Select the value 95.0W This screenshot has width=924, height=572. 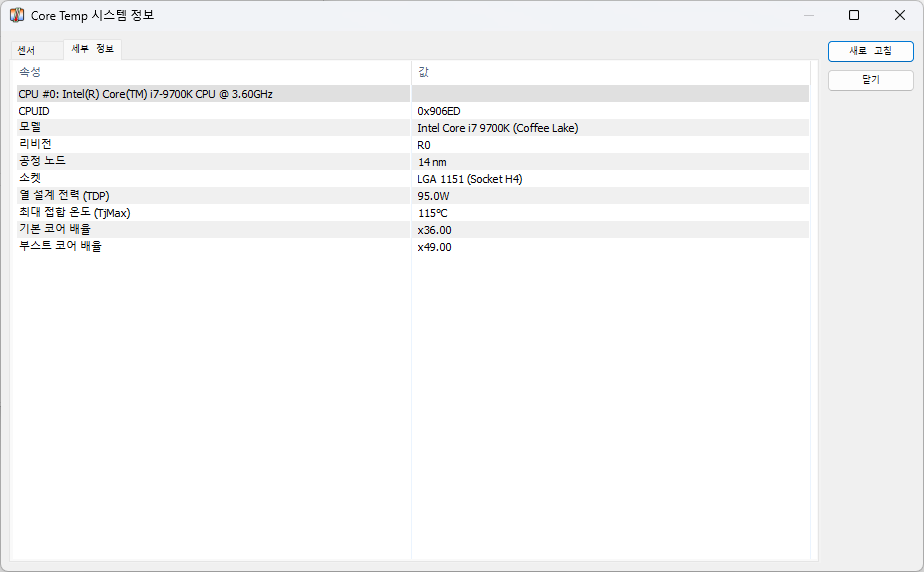click(433, 197)
